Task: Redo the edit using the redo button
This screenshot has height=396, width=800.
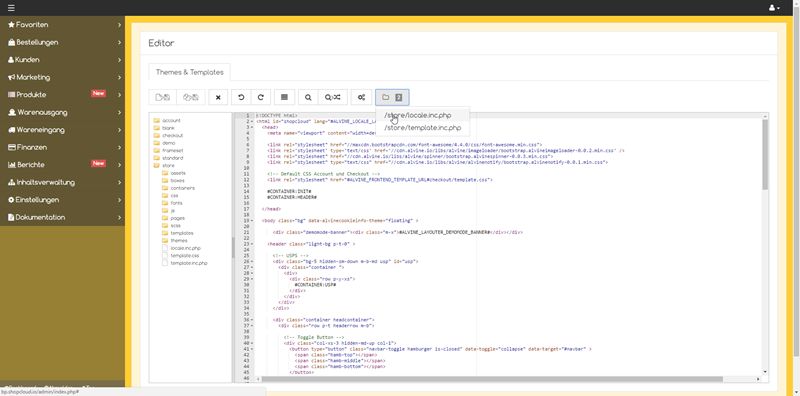Action: [260, 97]
